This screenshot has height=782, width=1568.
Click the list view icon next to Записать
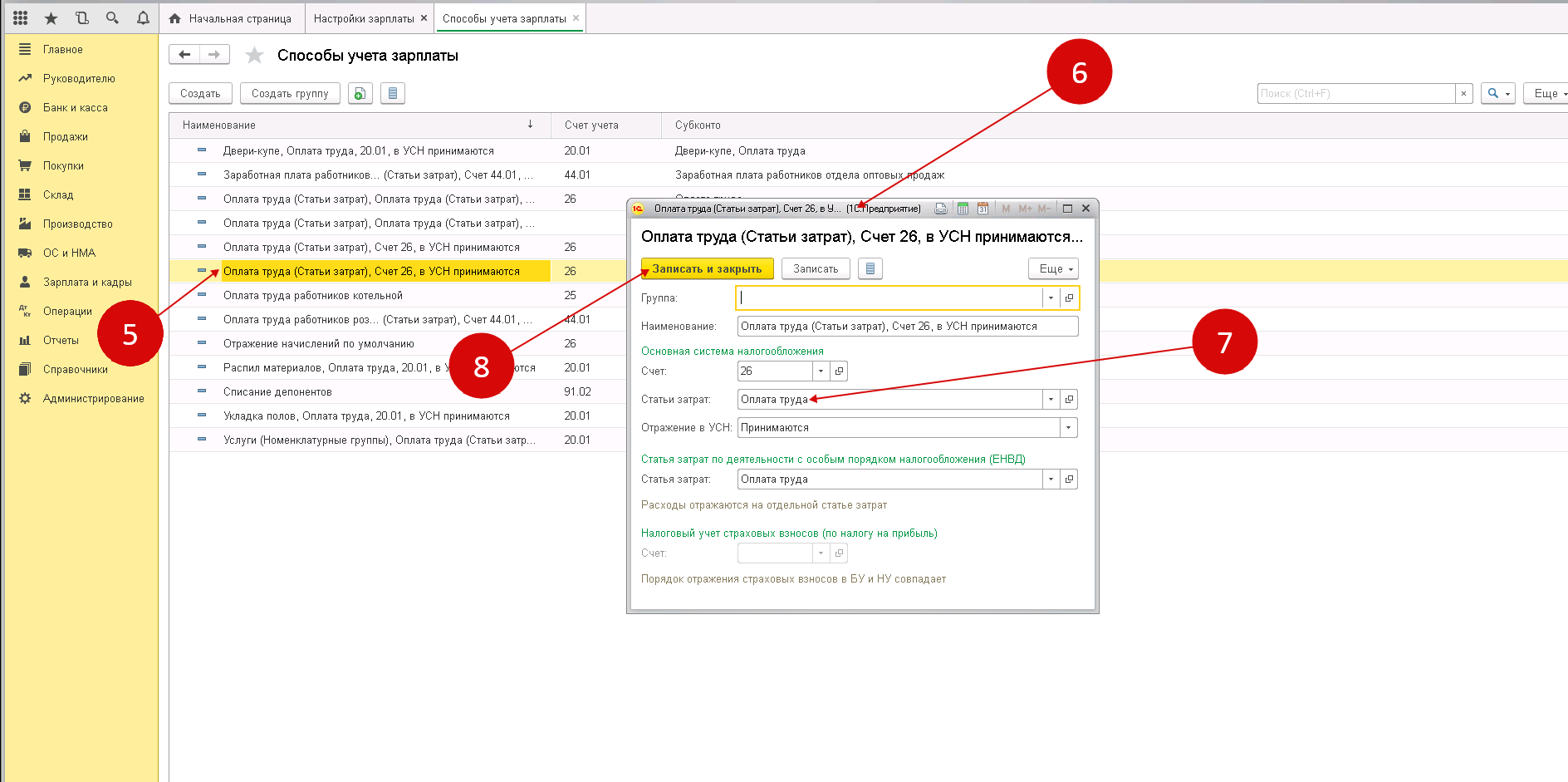click(870, 268)
